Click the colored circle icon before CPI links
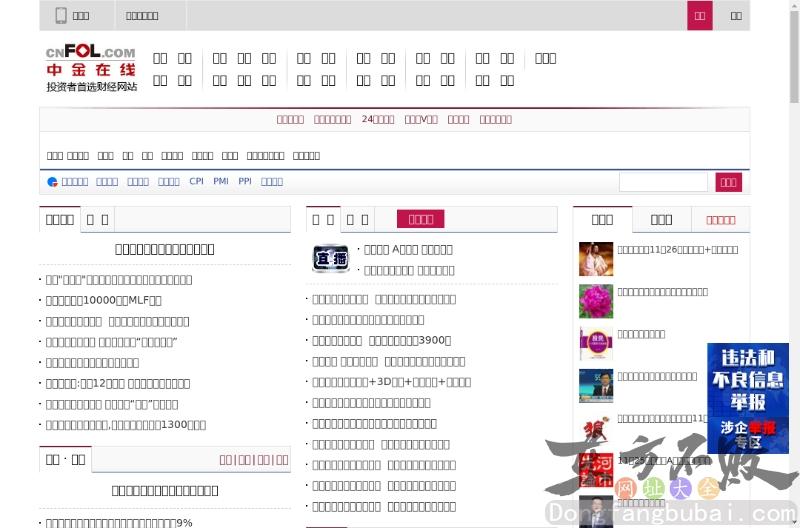 point(52,182)
